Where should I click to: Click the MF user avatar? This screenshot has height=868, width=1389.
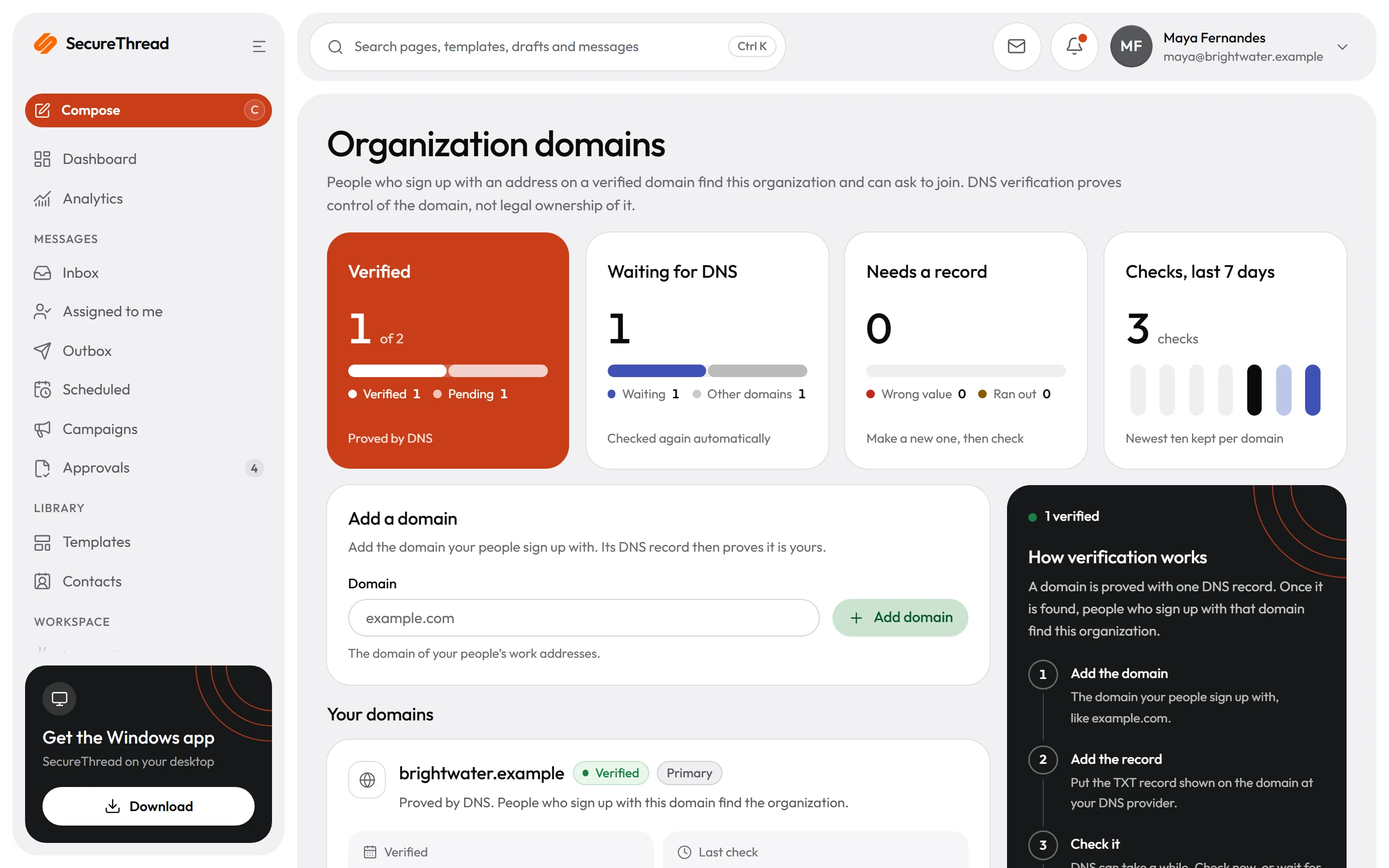tap(1130, 46)
